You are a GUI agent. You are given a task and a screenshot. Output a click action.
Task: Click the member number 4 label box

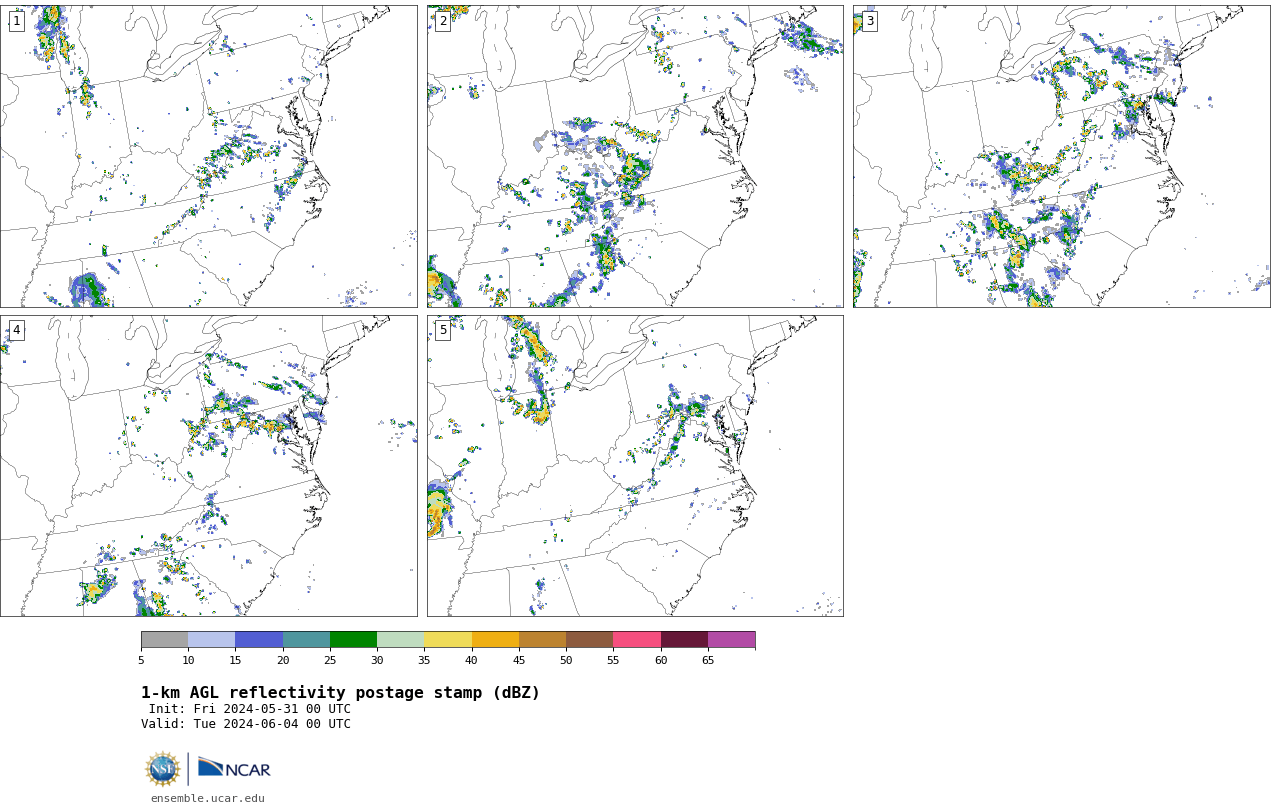[16, 330]
